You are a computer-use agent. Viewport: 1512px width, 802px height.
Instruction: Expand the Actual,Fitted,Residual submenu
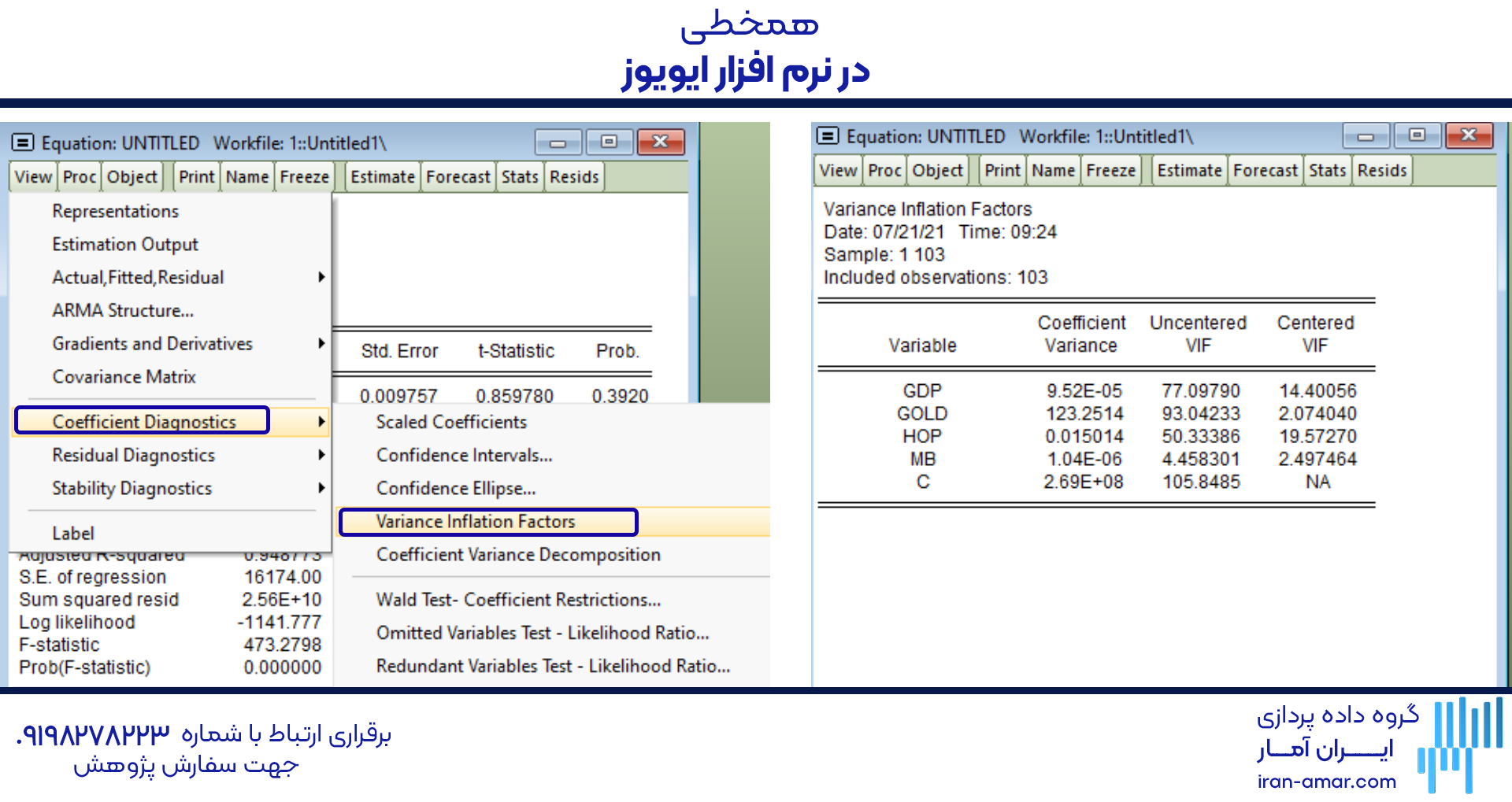pyautogui.click(x=138, y=277)
